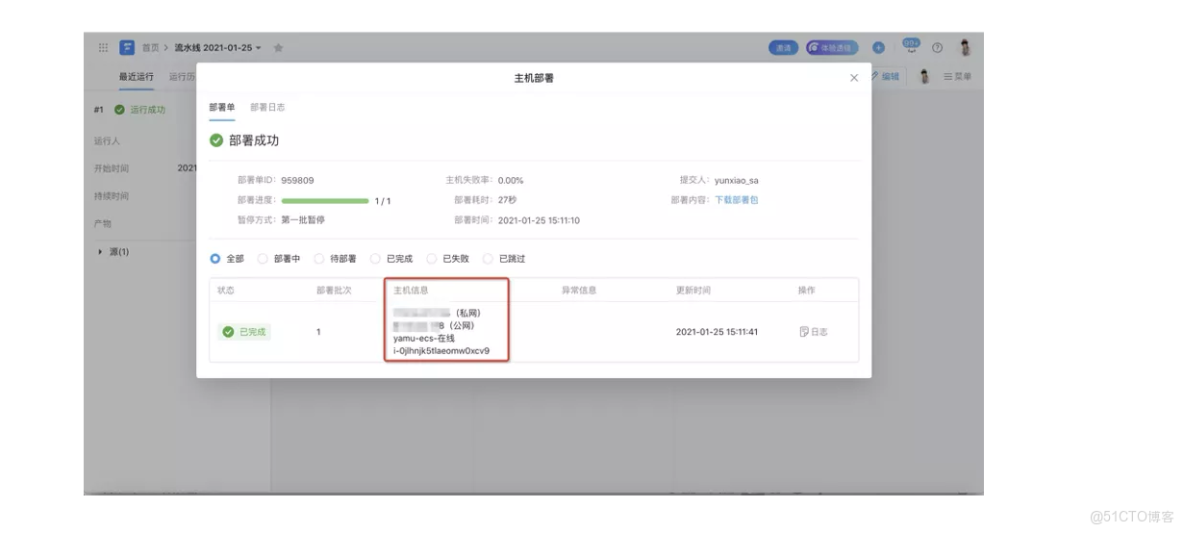Click the 已完成 status badge
Screen dimensions: 1184x533
pyautogui.click(x=244, y=331)
